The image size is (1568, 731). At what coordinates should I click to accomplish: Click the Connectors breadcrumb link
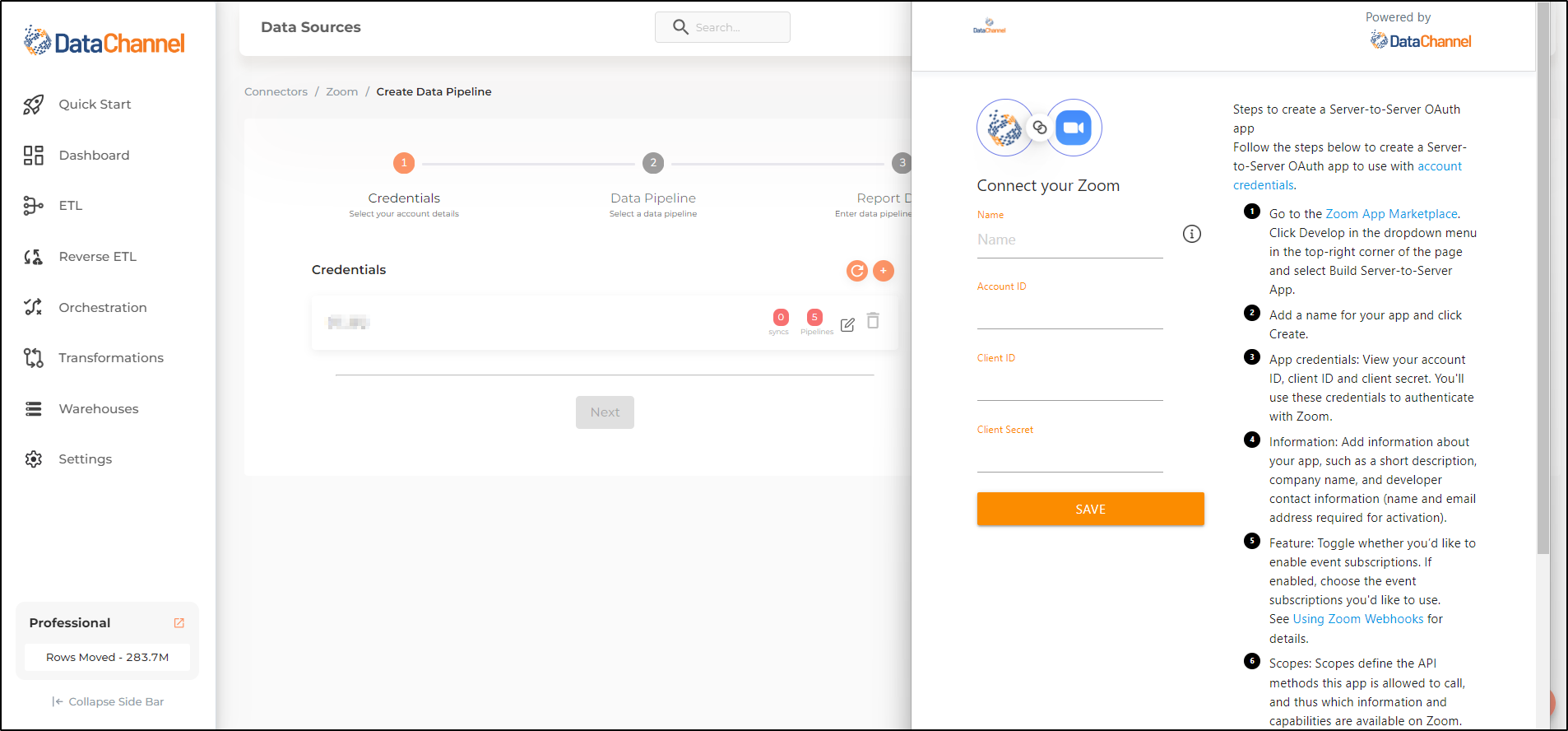tap(276, 92)
